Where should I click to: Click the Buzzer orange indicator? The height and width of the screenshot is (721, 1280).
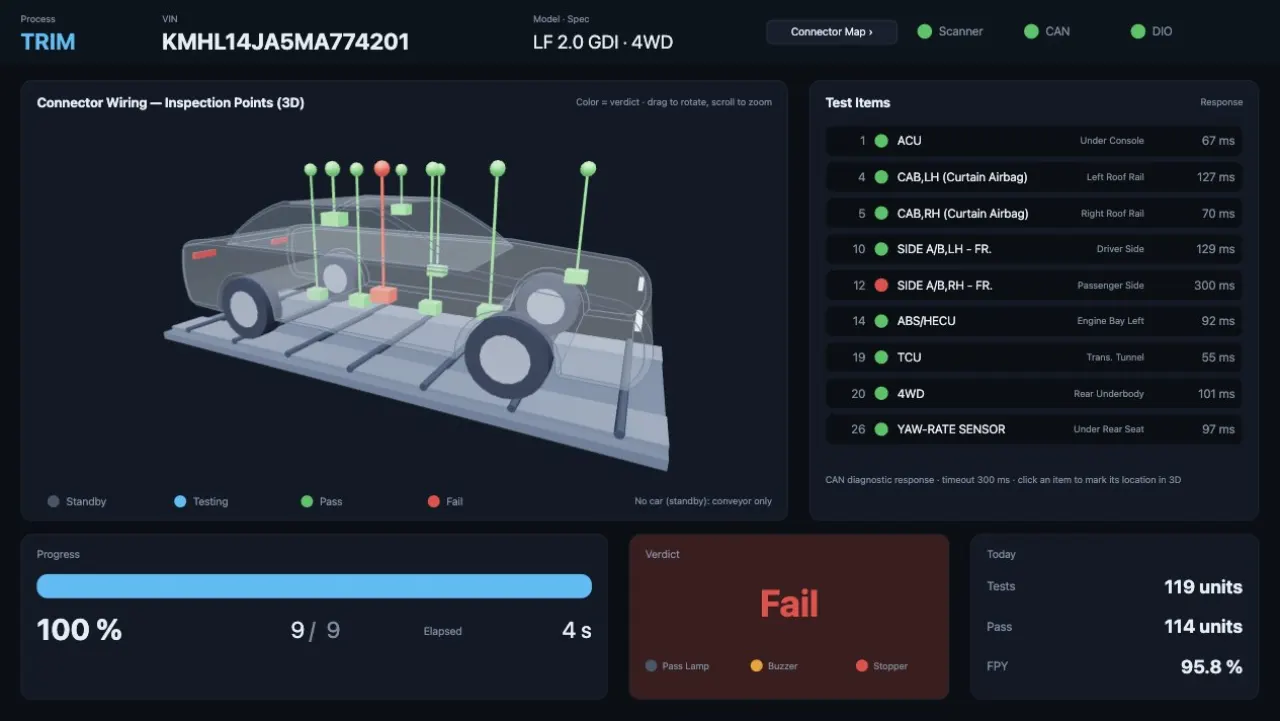tap(756, 666)
